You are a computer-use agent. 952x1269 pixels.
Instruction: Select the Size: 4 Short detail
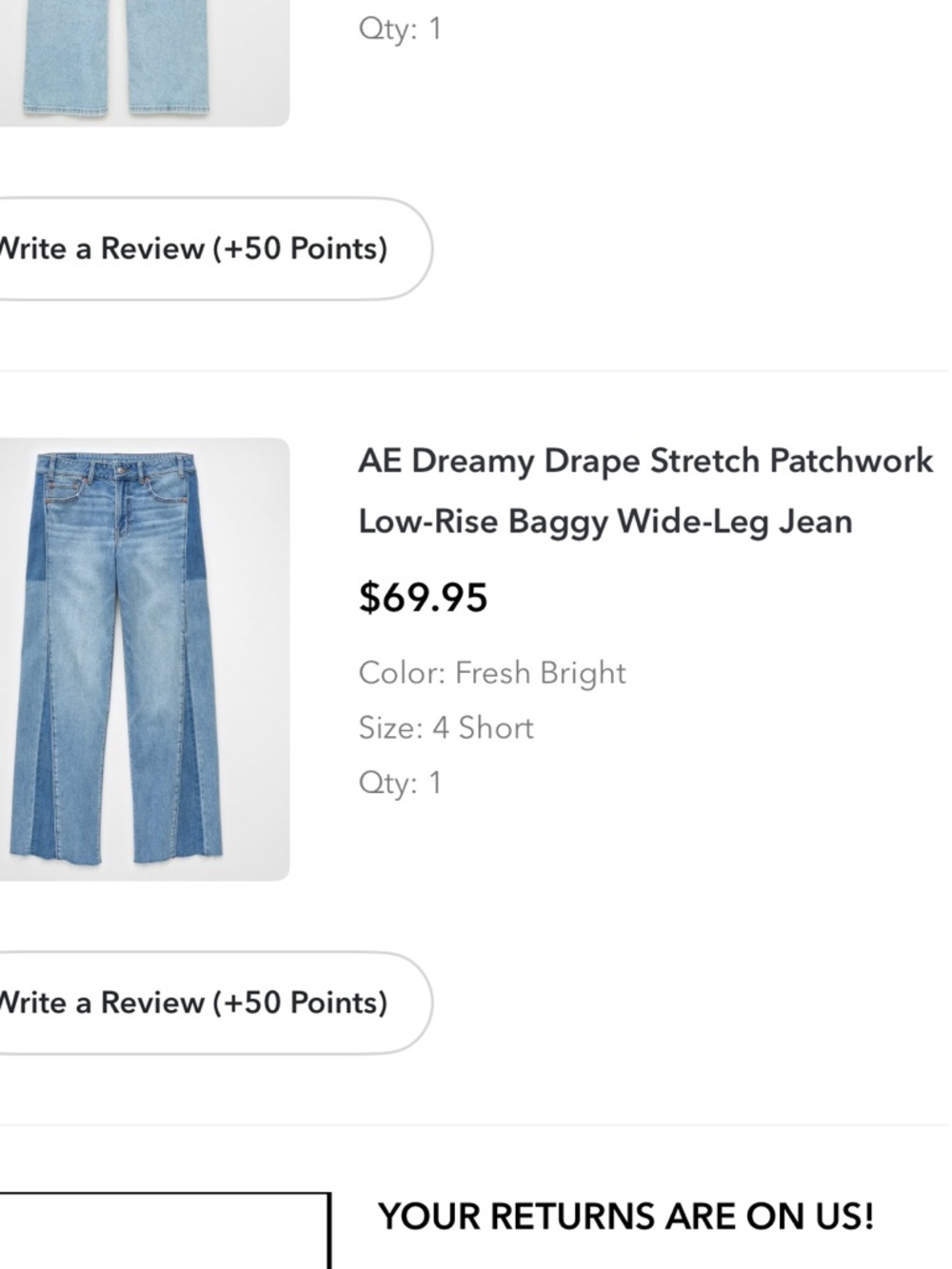point(446,727)
